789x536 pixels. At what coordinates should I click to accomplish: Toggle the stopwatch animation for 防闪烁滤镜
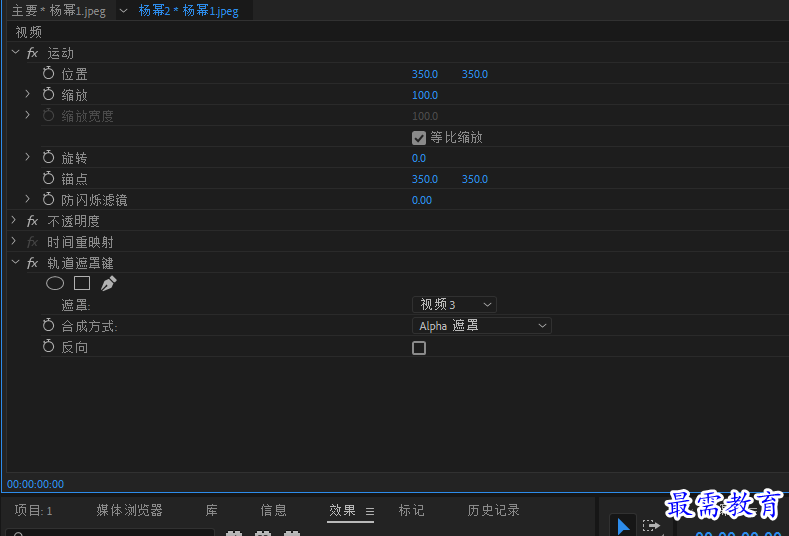click(48, 199)
